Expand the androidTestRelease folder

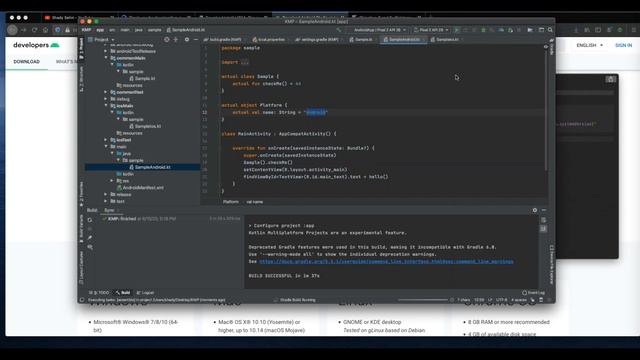[106, 51]
